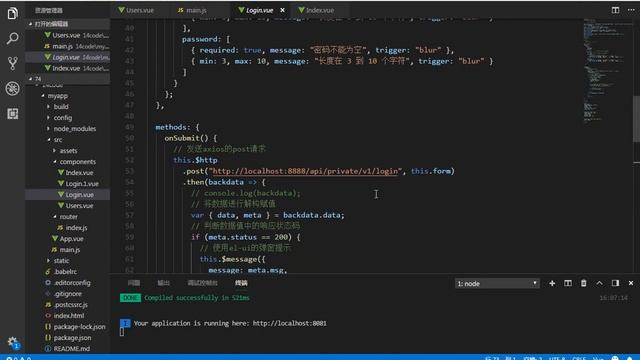
Task: Open package-lock.json file
Action: click(x=79, y=327)
